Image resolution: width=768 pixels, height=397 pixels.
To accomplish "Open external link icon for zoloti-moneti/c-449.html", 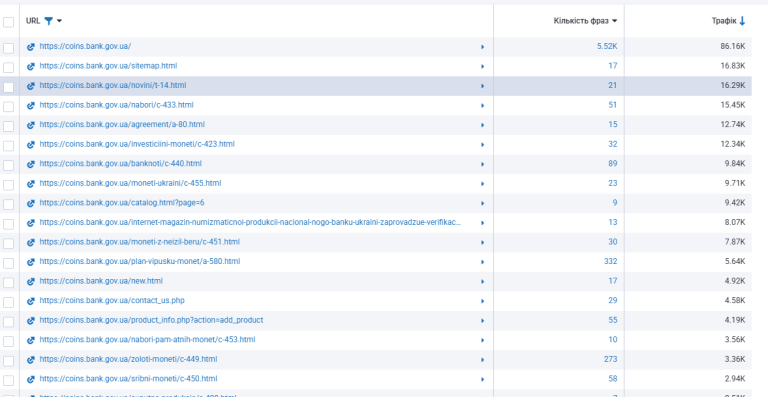I will [x=31, y=360].
